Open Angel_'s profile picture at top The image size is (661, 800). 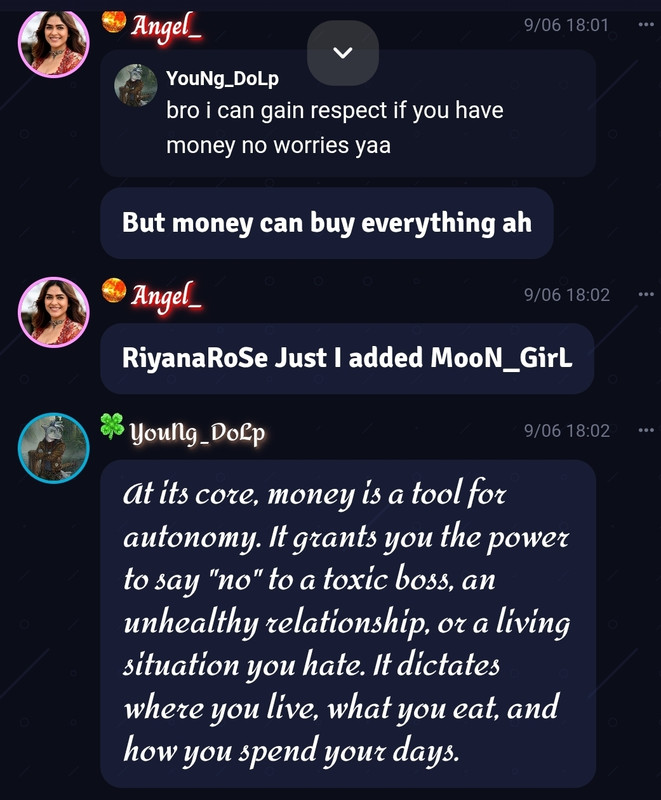pyautogui.click(x=54, y=42)
